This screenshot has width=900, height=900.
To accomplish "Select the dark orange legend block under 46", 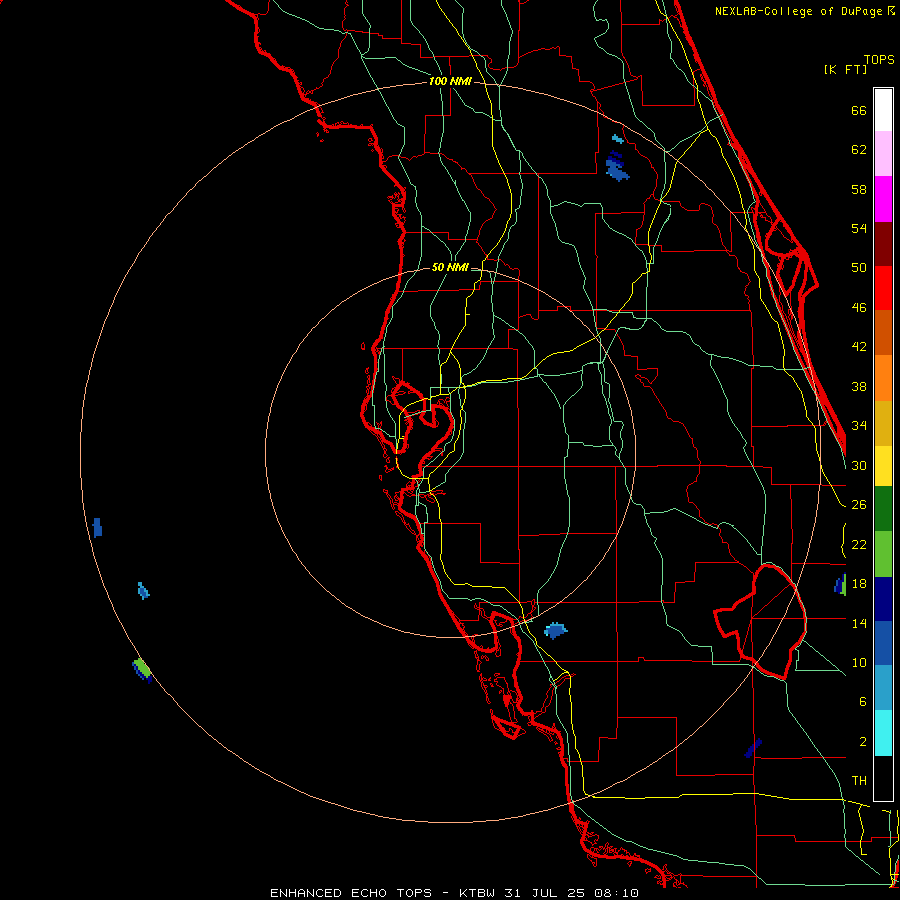I will pyautogui.click(x=883, y=333).
